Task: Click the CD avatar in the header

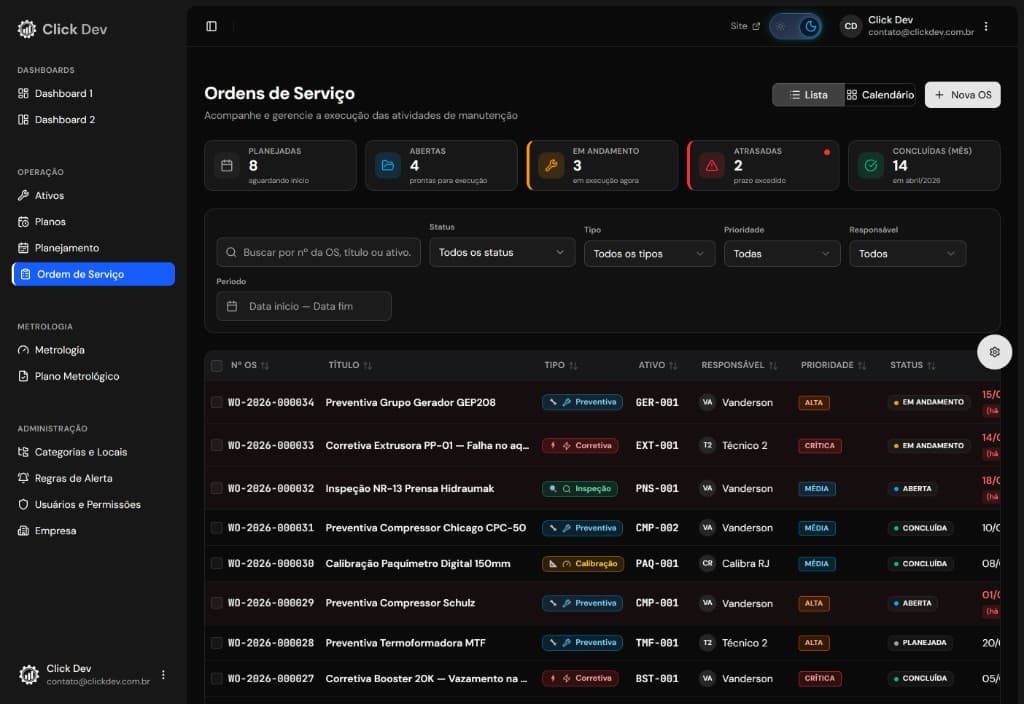Action: pyautogui.click(x=850, y=26)
